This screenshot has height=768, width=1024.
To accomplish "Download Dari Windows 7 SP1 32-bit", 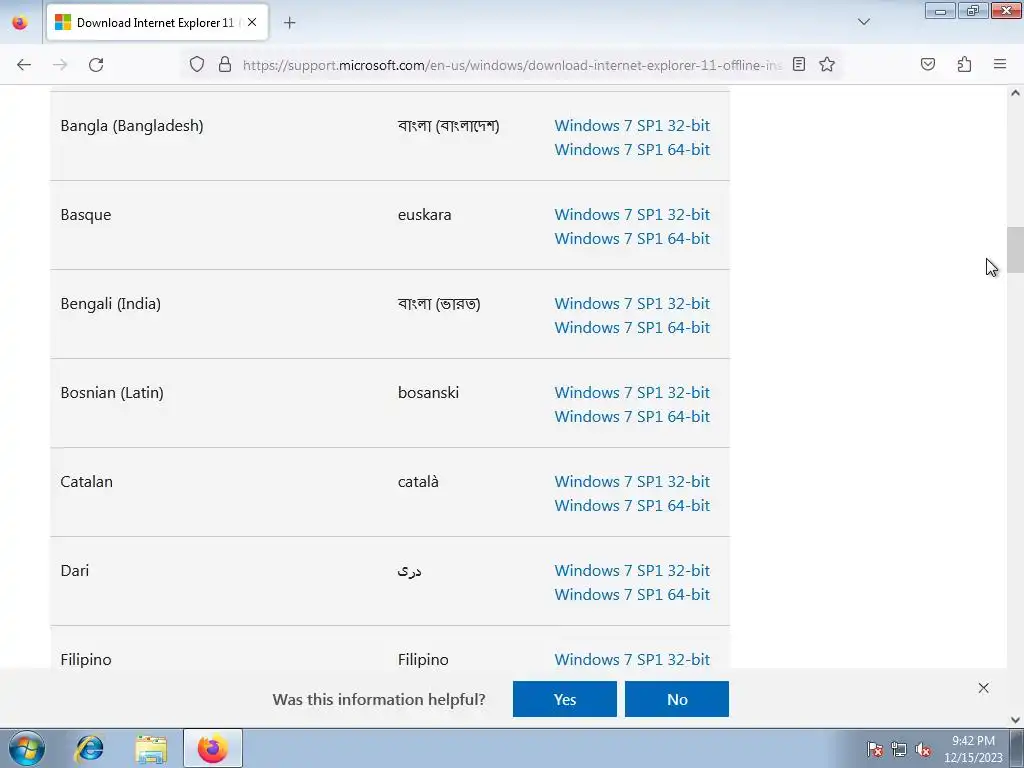I will pyautogui.click(x=632, y=571).
